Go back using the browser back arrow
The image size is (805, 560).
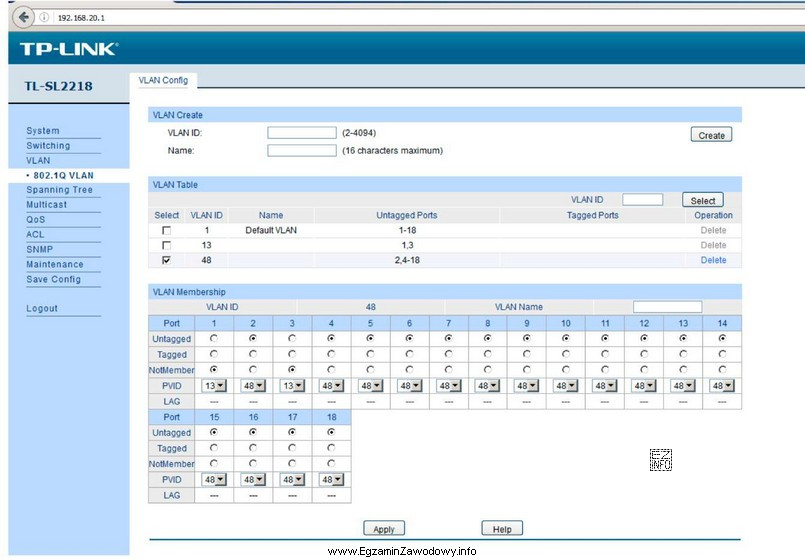pyautogui.click(x=23, y=17)
